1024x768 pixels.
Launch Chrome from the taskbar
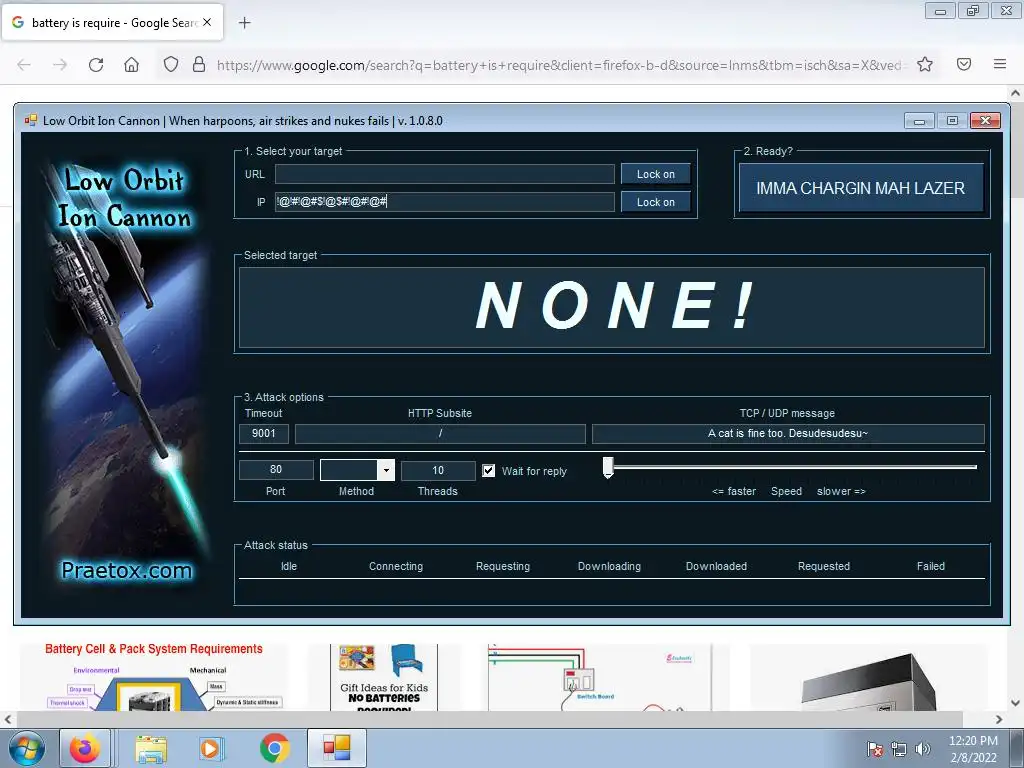coord(275,748)
